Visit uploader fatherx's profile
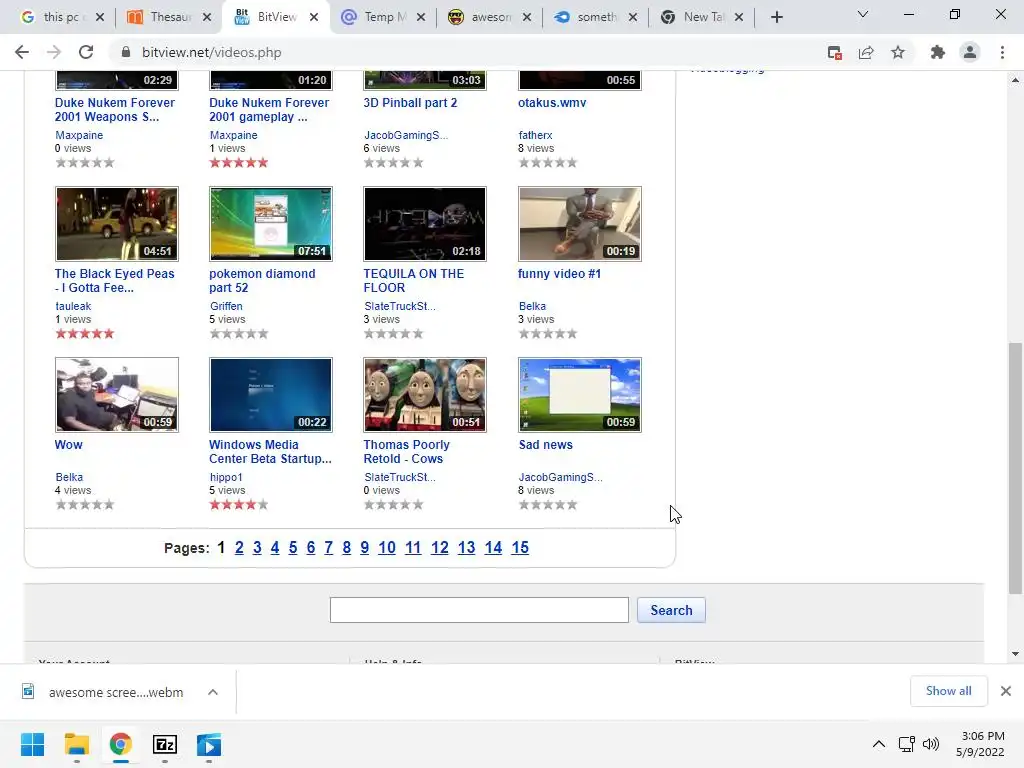Screen dimensions: 1024x768 [x=536, y=135]
